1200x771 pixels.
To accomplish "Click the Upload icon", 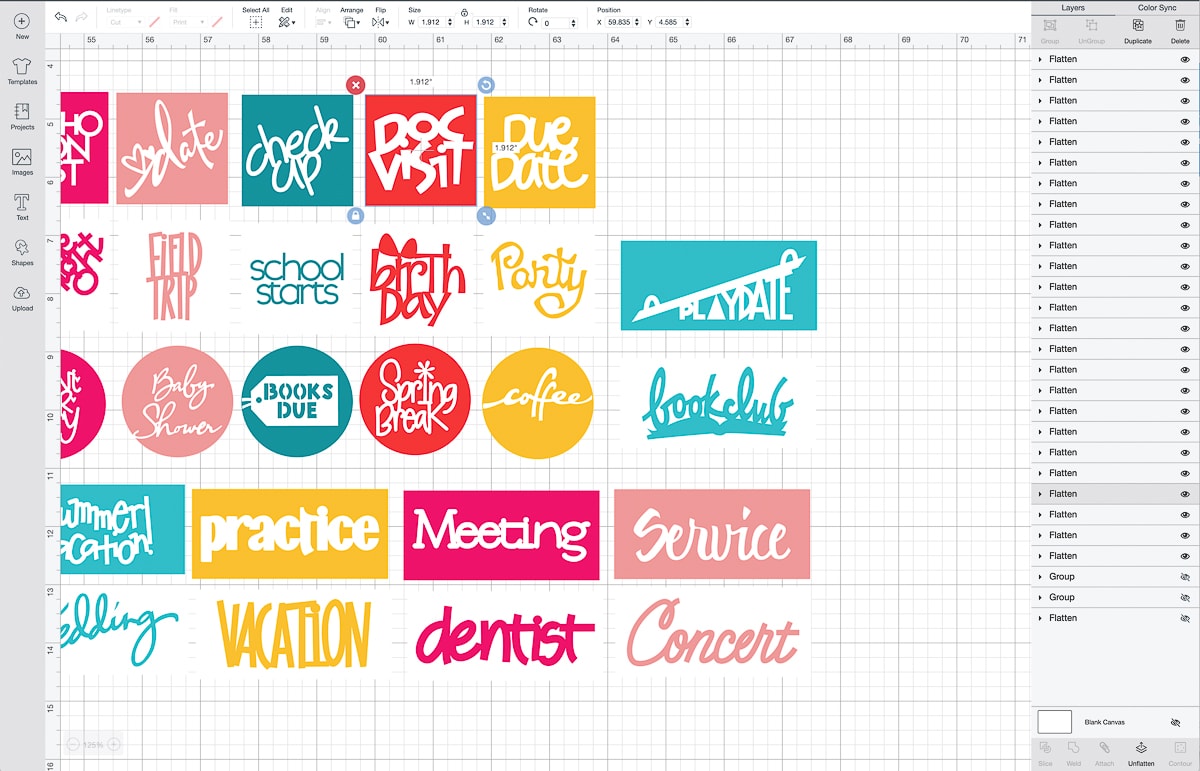I will click(x=22, y=296).
